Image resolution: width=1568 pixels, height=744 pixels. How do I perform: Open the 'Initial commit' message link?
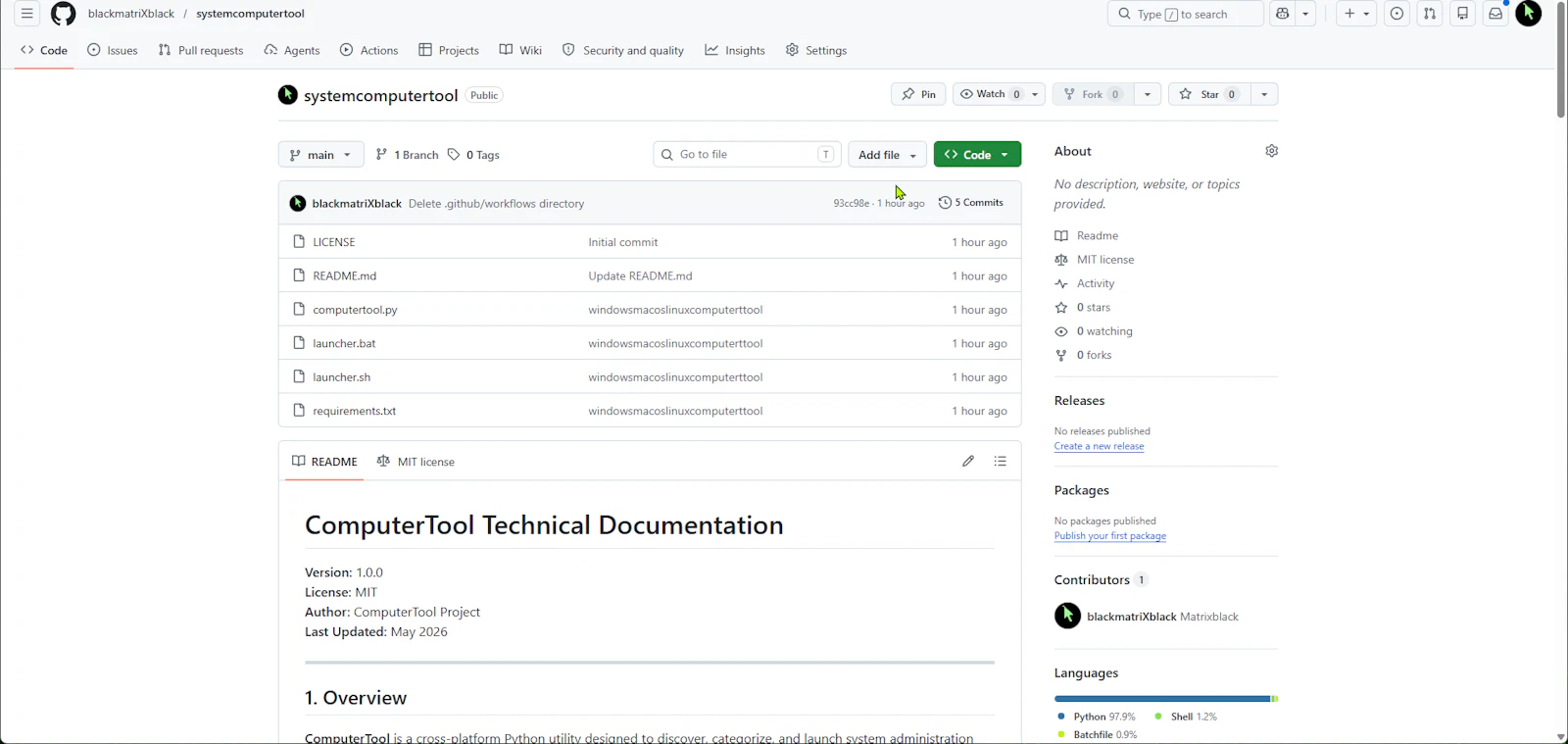coord(623,242)
